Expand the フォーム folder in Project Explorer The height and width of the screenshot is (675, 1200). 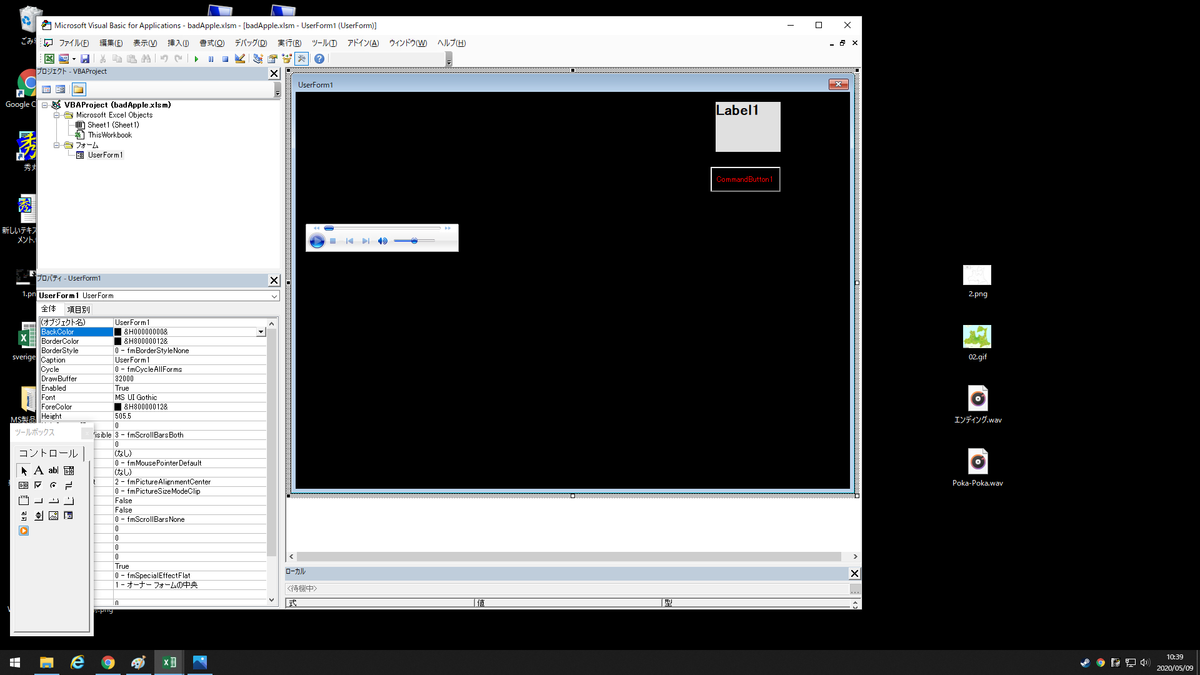(x=57, y=144)
